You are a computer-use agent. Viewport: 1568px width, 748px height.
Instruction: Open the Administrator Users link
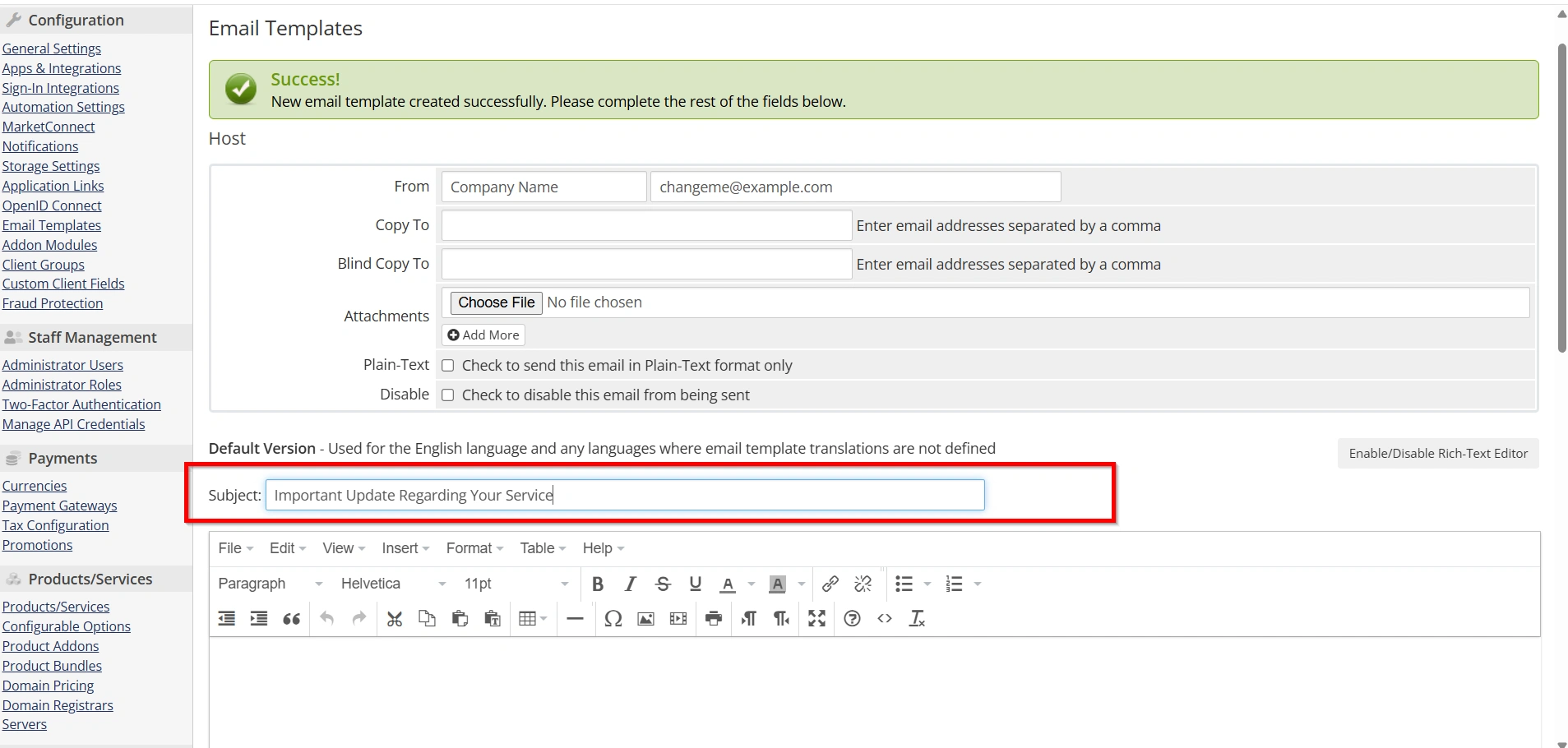tap(62, 365)
